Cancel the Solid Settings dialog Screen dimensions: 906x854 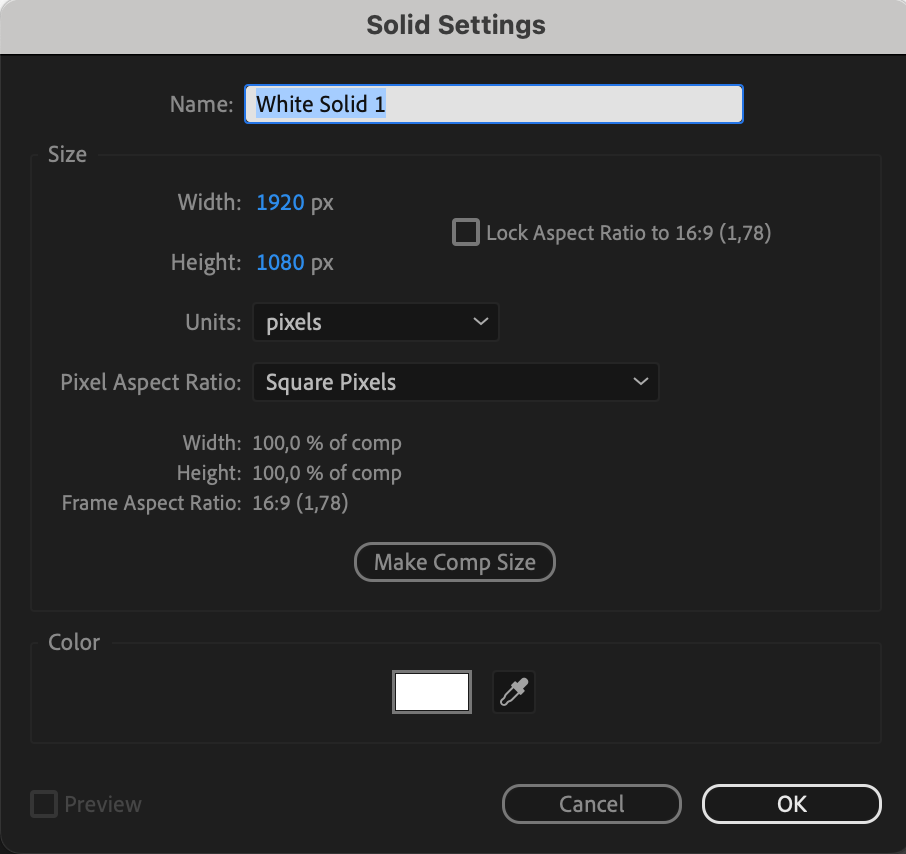coord(591,804)
